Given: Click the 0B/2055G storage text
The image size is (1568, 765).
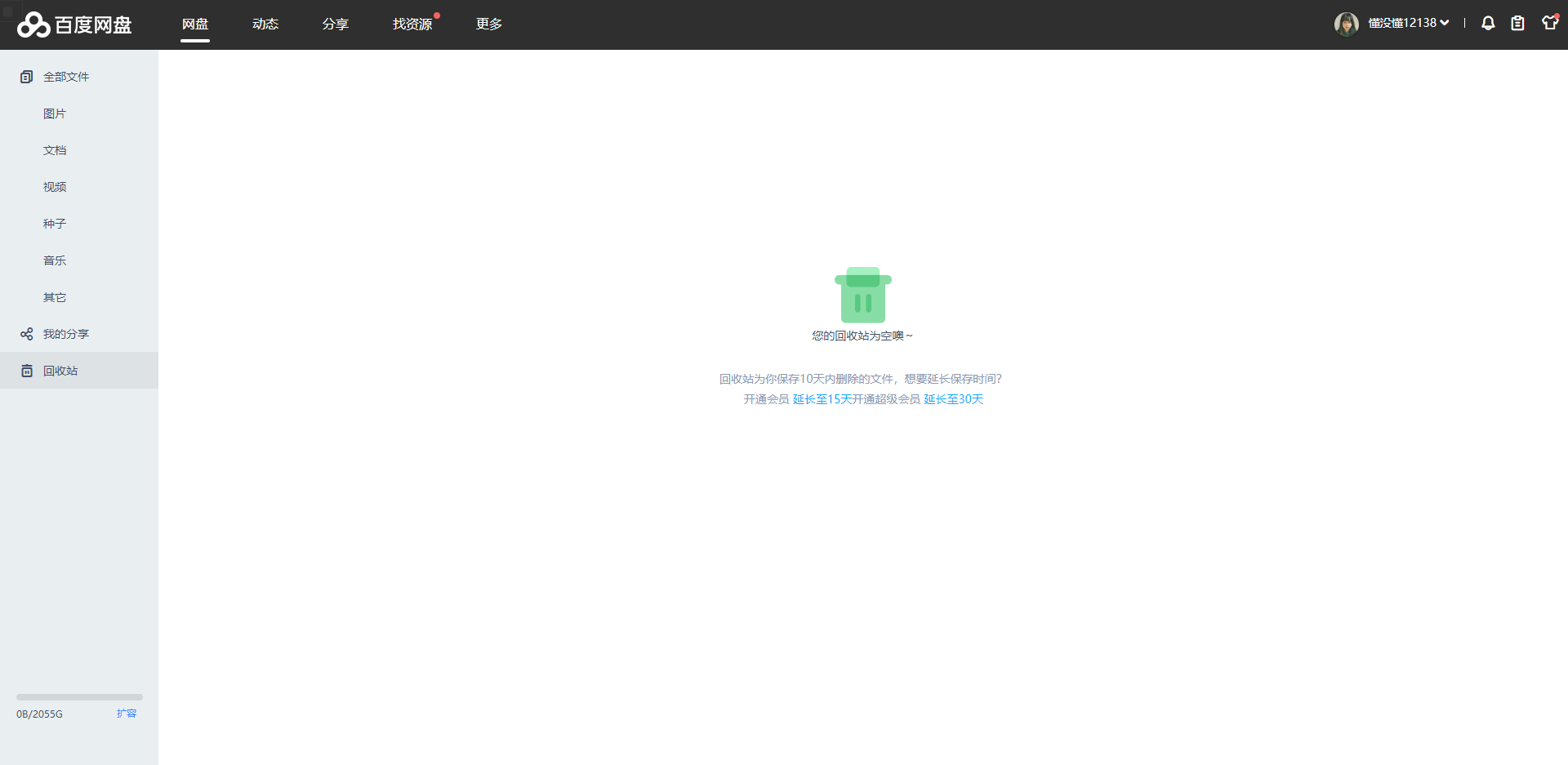Looking at the screenshot, I should click(x=39, y=714).
